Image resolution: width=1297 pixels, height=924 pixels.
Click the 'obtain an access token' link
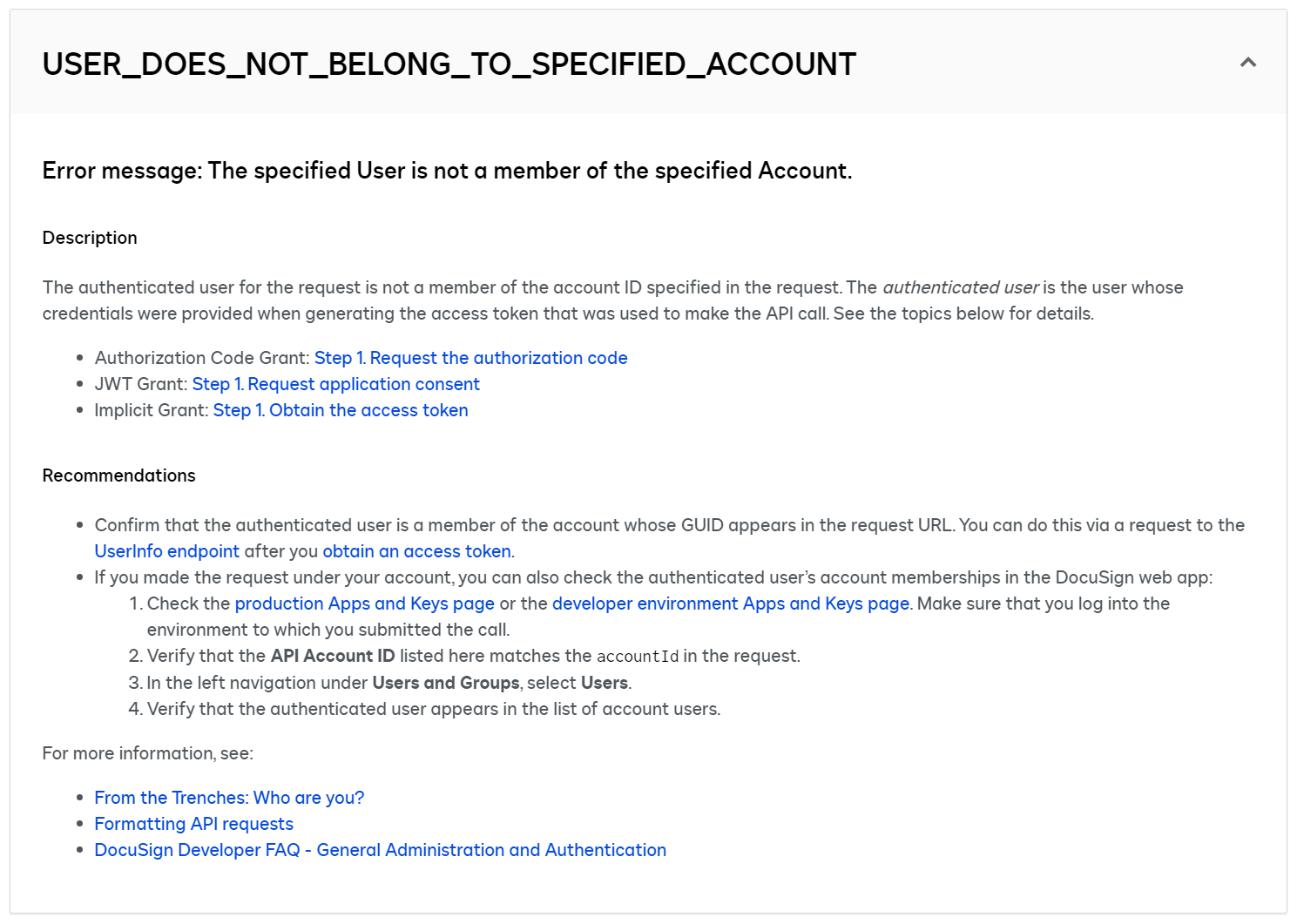click(x=416, y=551)
